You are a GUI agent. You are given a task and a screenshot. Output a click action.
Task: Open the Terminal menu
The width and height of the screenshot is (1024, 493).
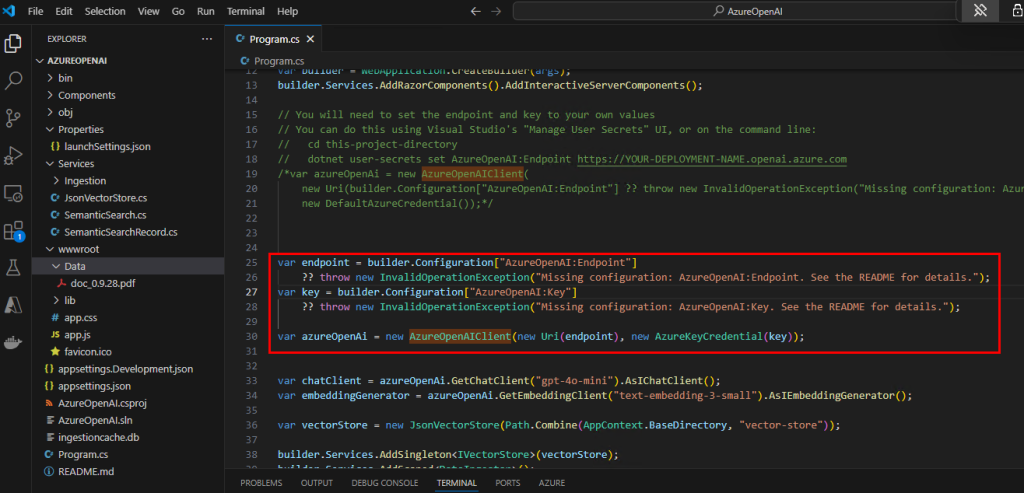tap(246, 11)
